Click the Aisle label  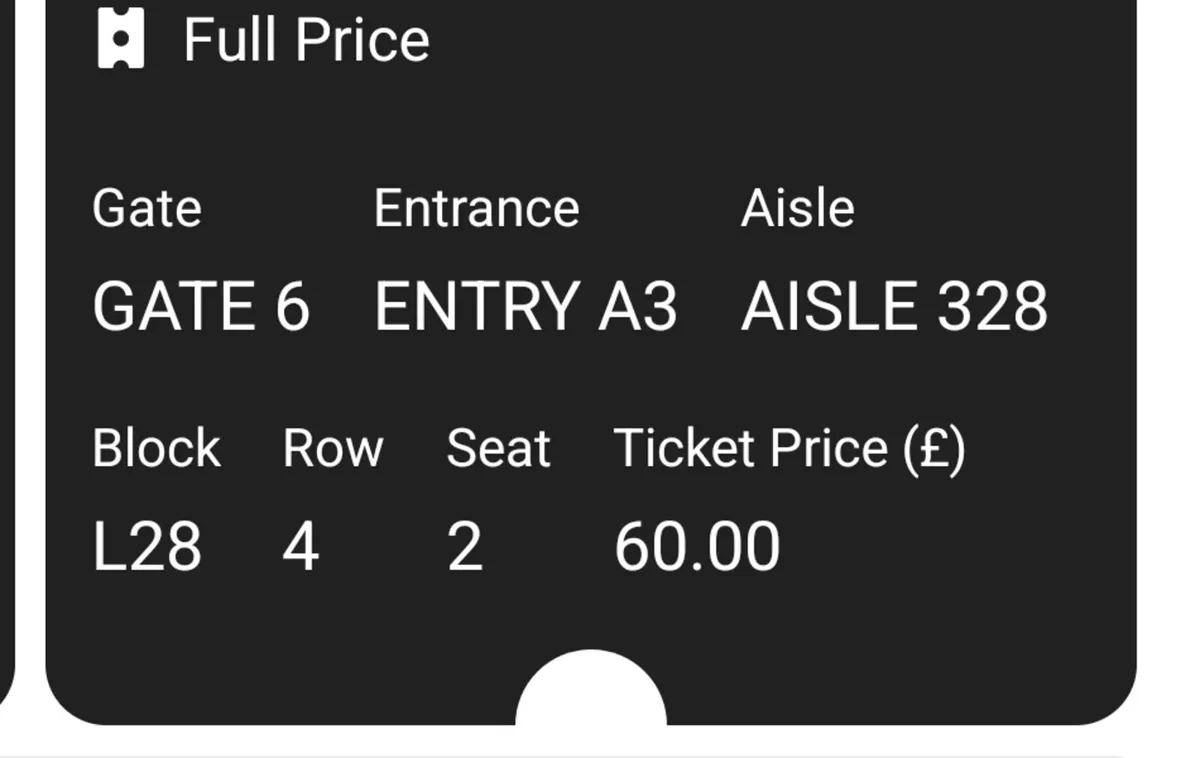(x=797, y=208)
